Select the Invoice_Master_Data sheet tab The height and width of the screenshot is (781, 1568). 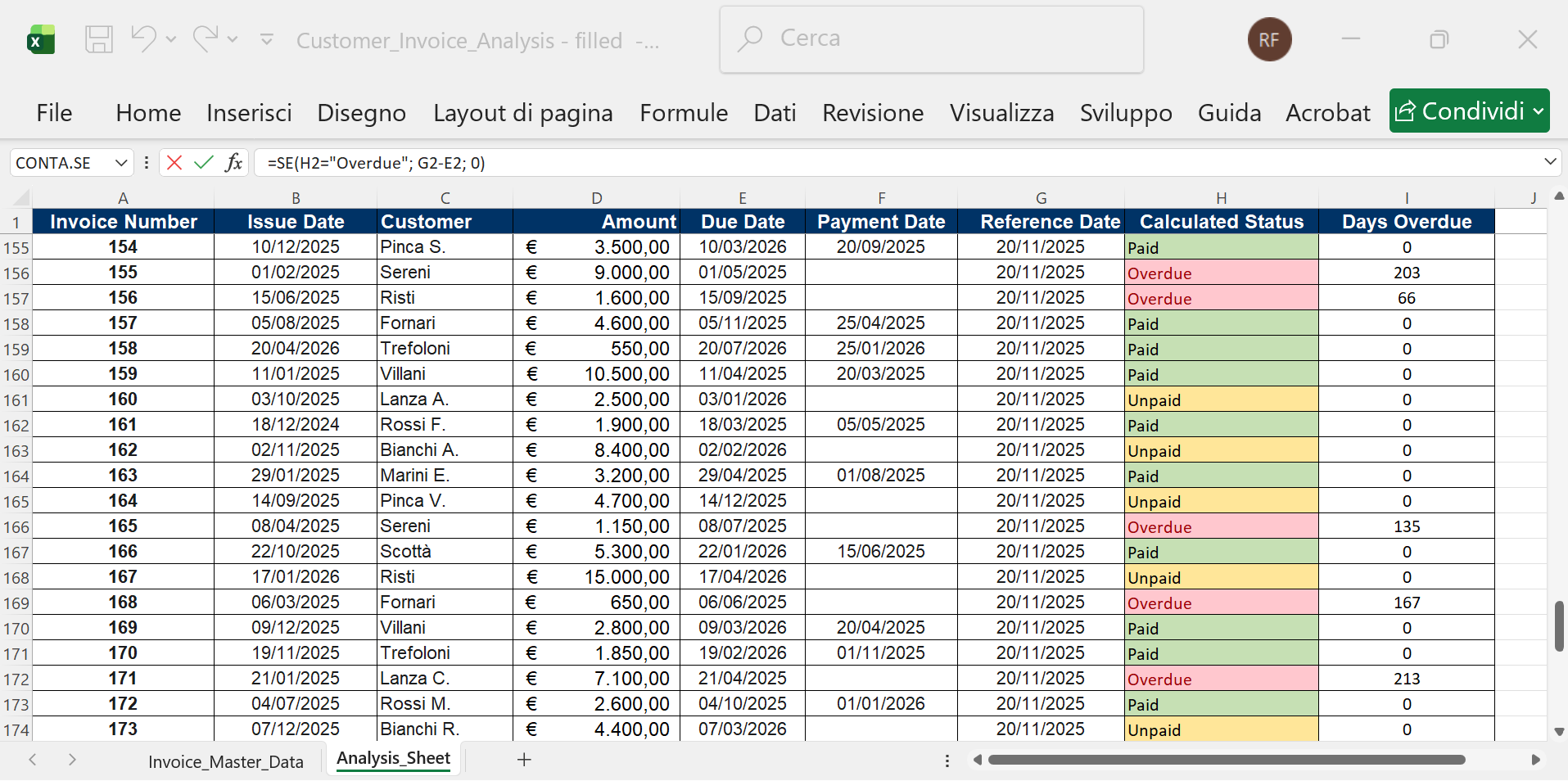pos(226,760)
